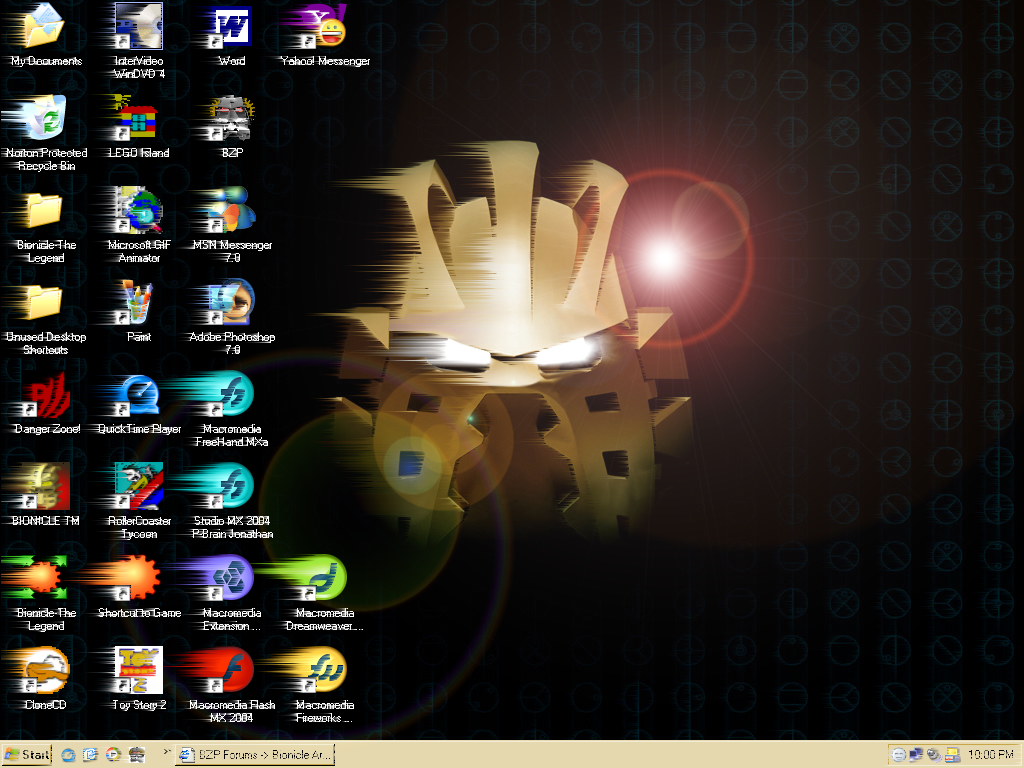The width and height of the screenshot is (1024, 768).
Task: Open the MSN Messenger 7.0 shortcut
Action: [231, 212]
